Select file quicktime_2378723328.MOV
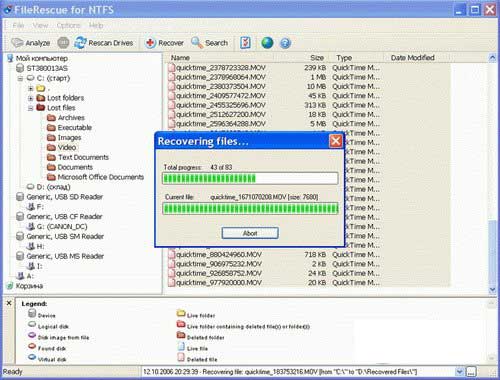500x380 pixels. (x=221, y=68)
